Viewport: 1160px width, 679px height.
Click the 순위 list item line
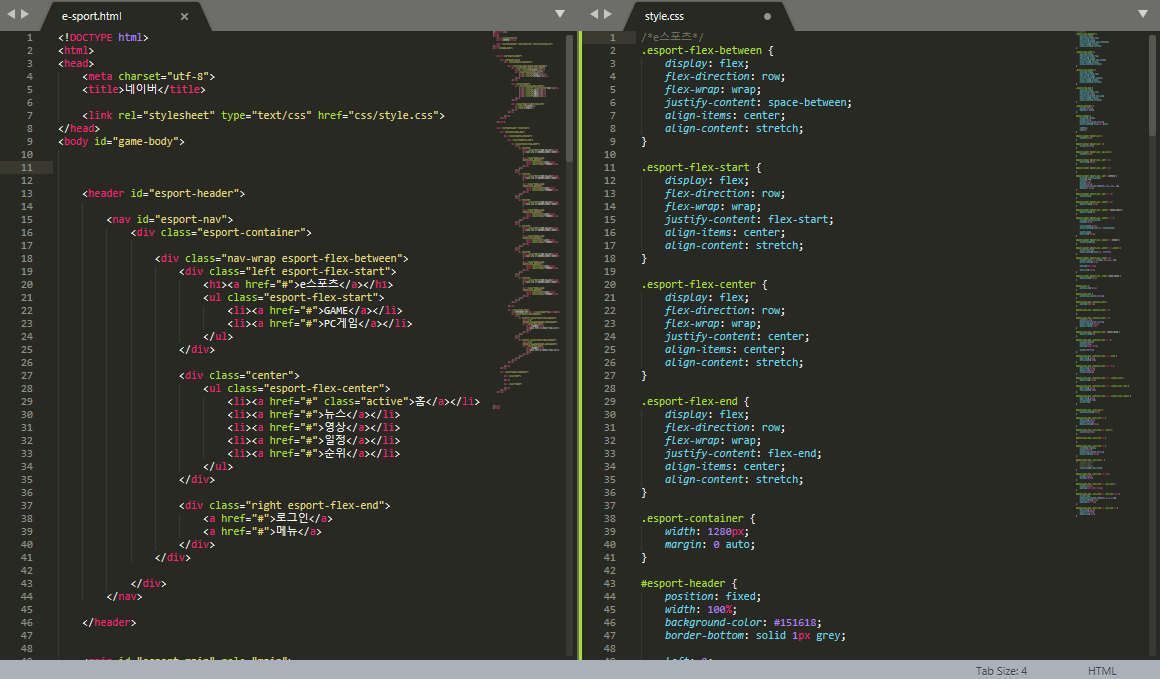(x=314, y=453)
